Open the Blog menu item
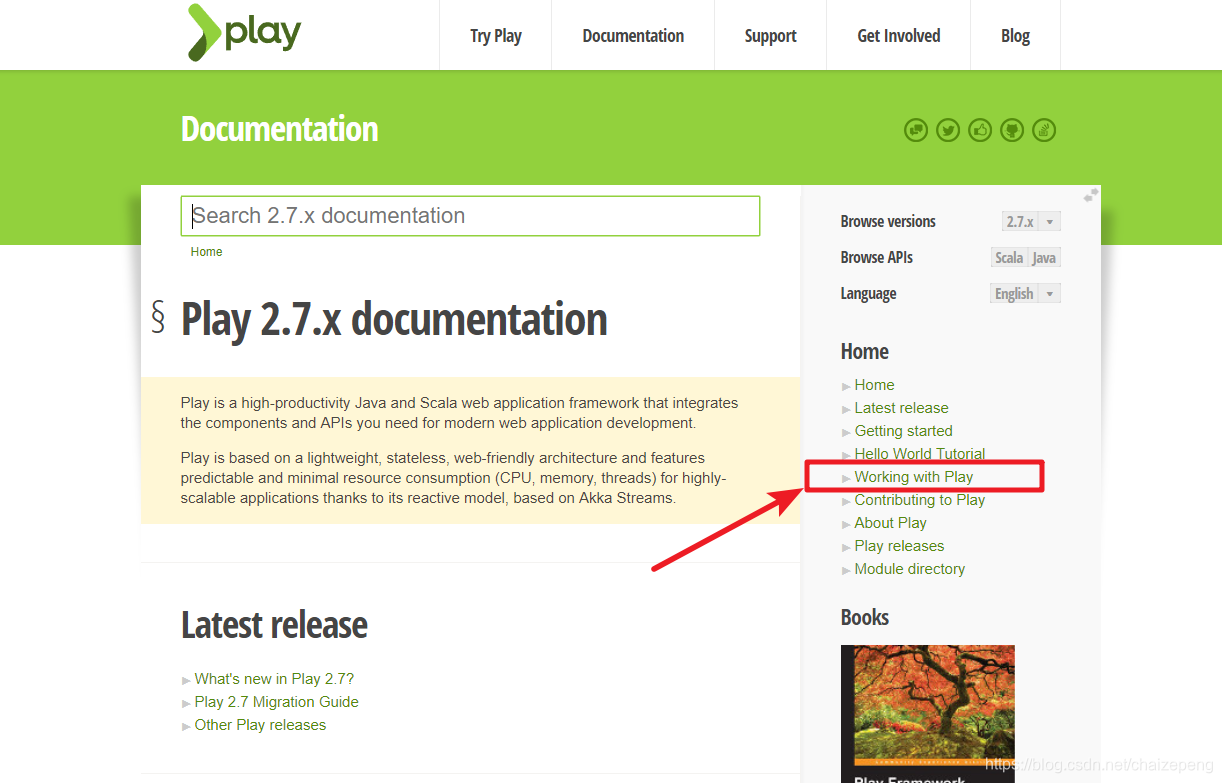Screen dimensions: 1222x783 click(x=1015, y=35)
